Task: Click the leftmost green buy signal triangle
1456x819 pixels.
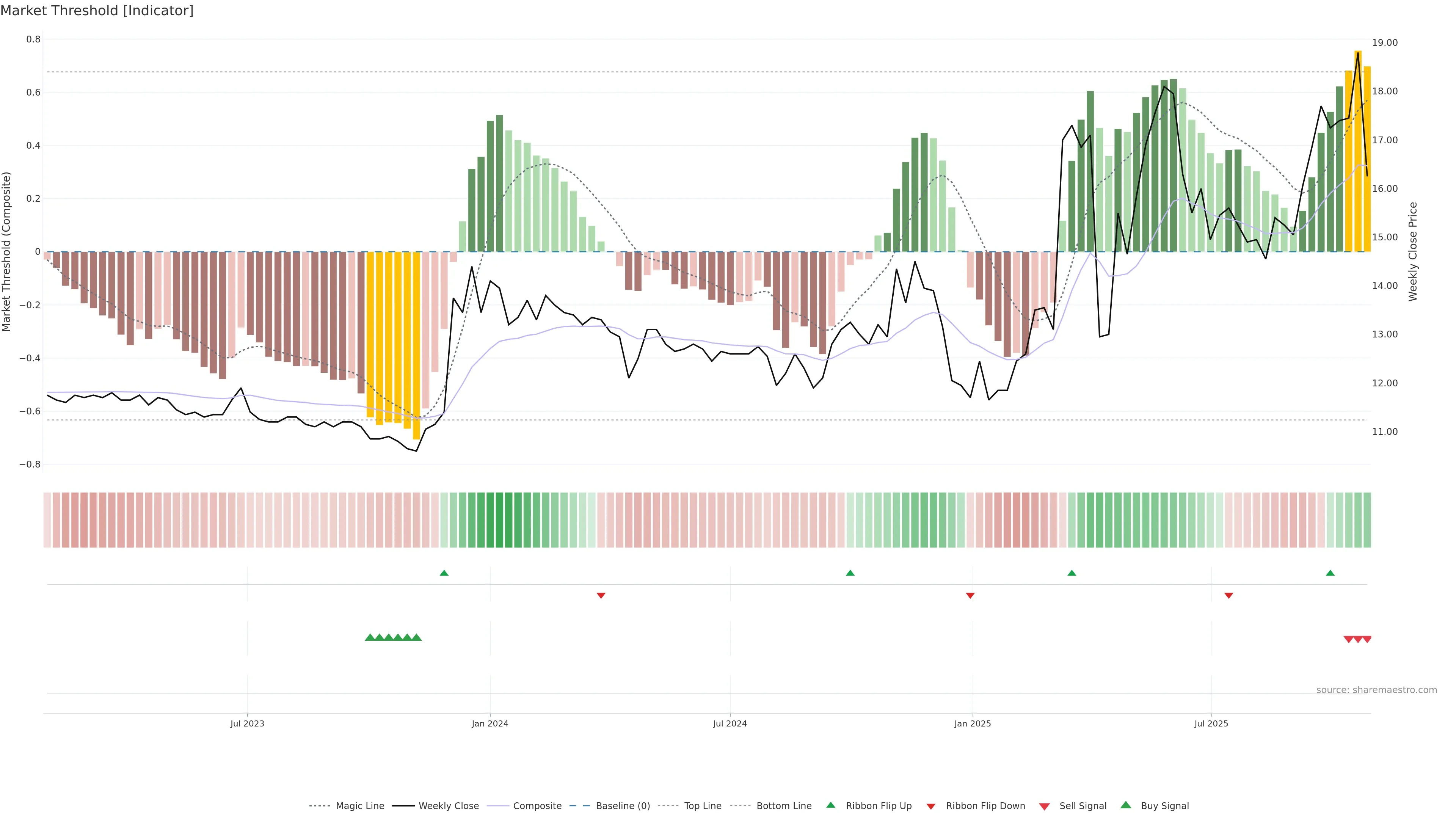Action: [370, 637]
